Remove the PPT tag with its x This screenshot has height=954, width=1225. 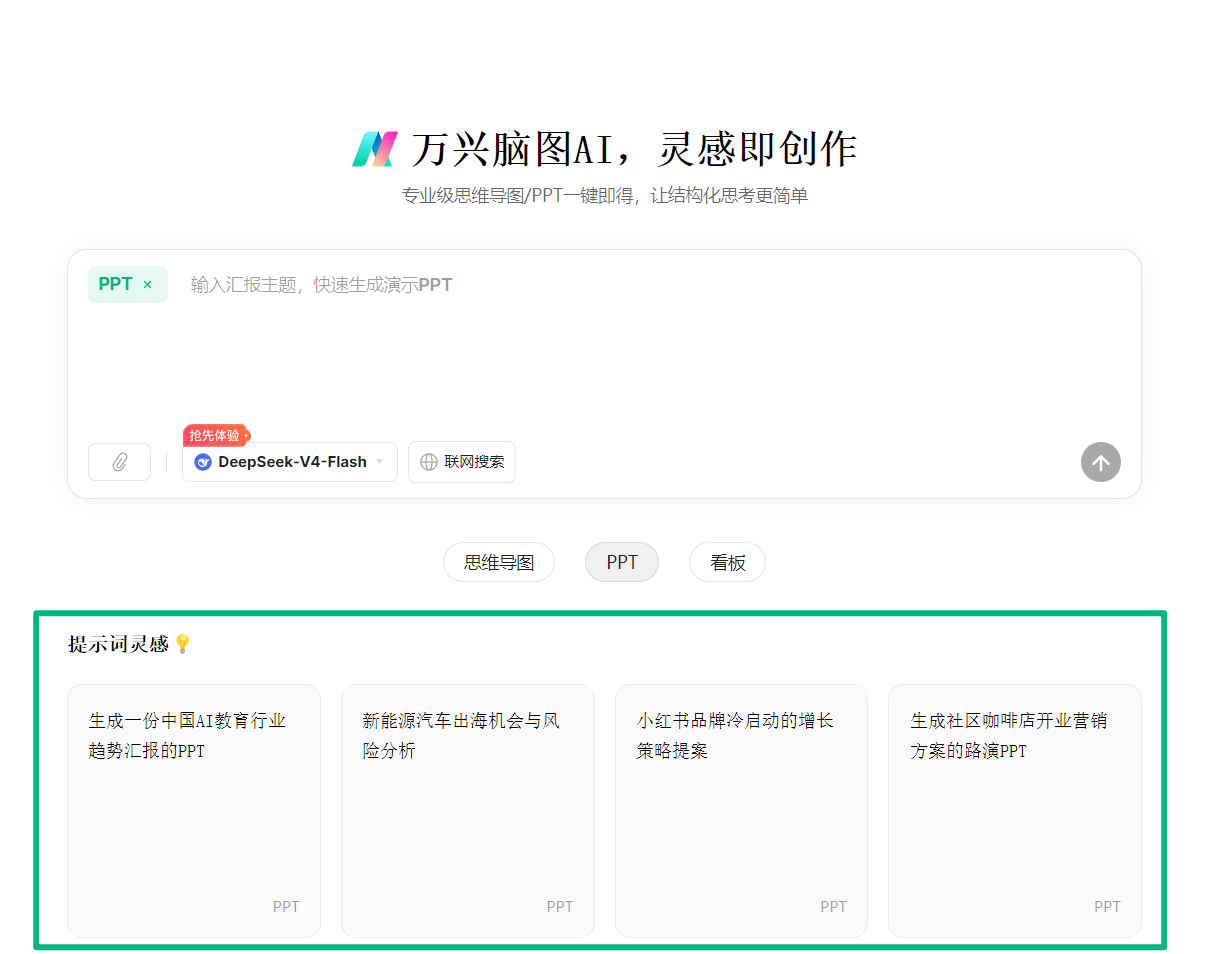pyautogui.click(x=148, y=285)
